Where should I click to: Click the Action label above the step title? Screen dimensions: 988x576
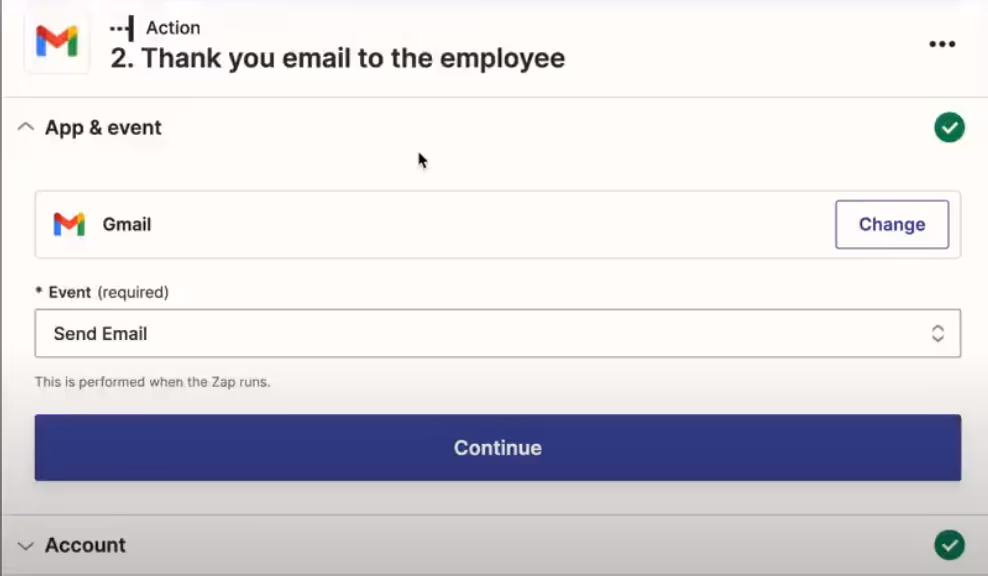coord(174,28)
